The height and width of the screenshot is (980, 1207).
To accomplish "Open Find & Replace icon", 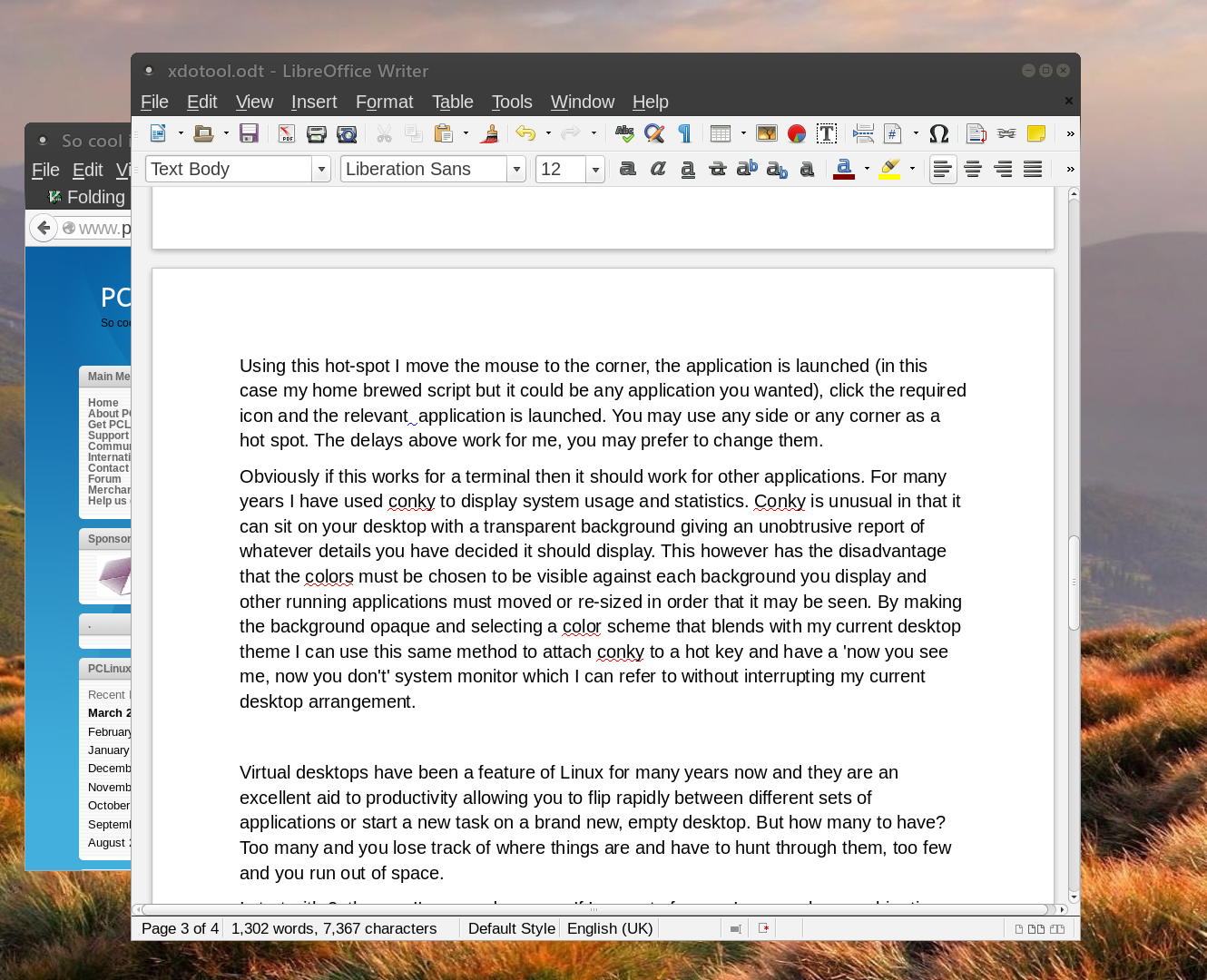I will point(654,133).
